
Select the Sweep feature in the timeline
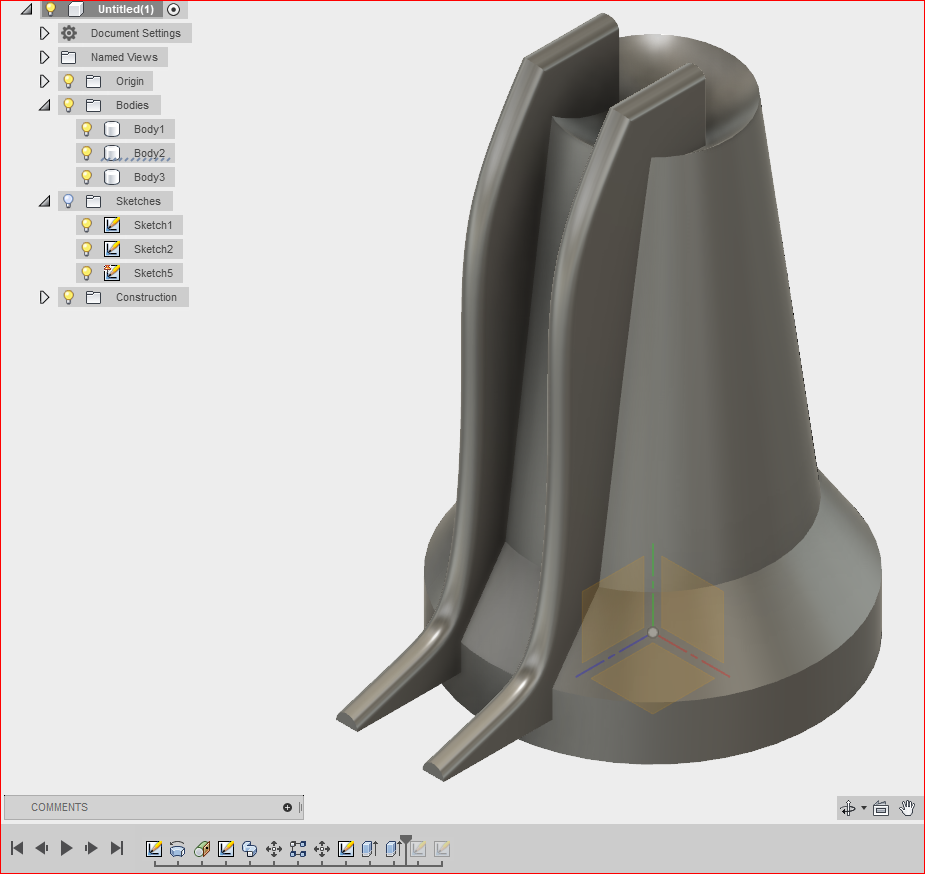(x=250, y=849)
